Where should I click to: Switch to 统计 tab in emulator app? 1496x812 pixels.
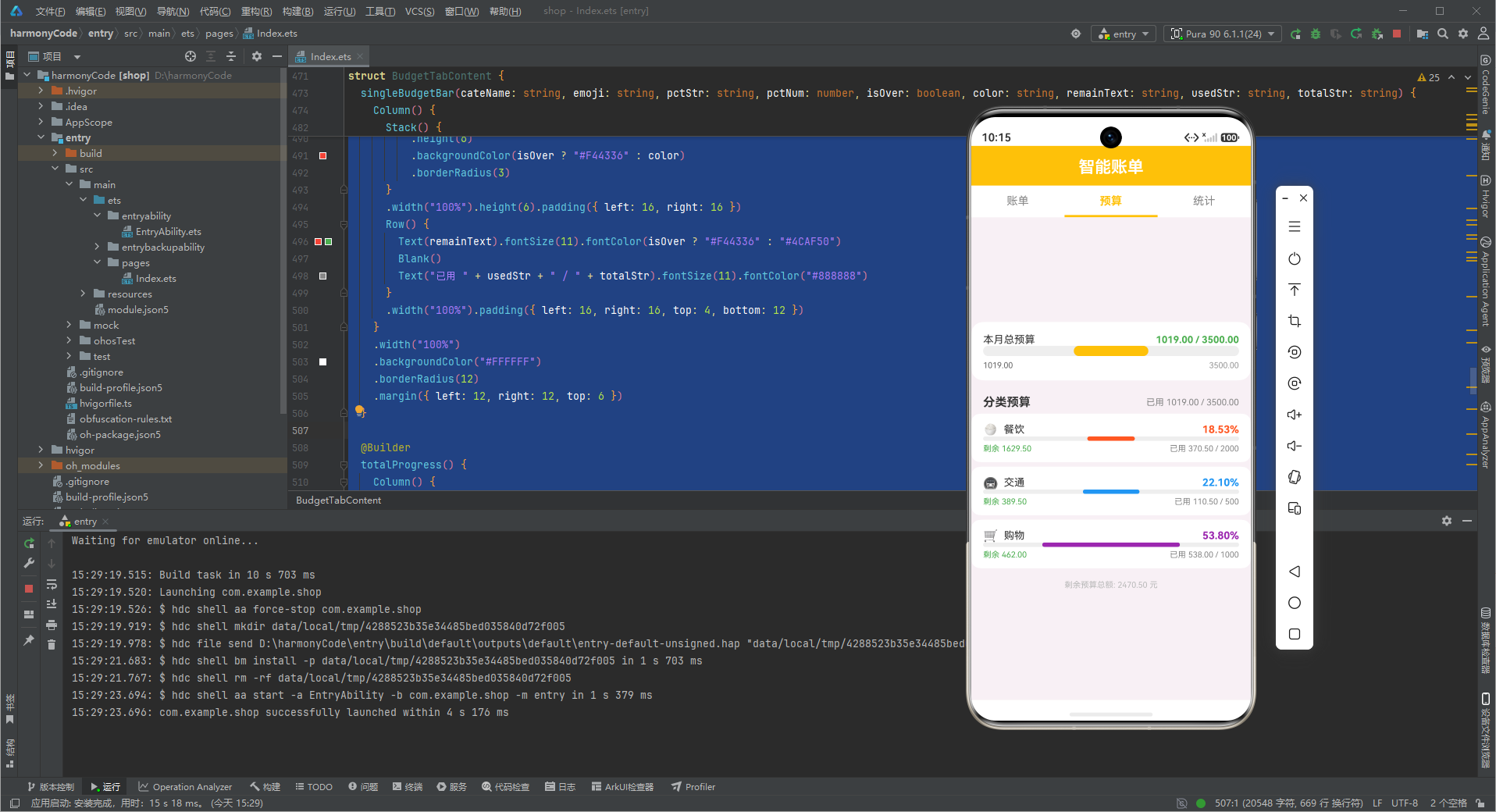(x=1204, y=201)
